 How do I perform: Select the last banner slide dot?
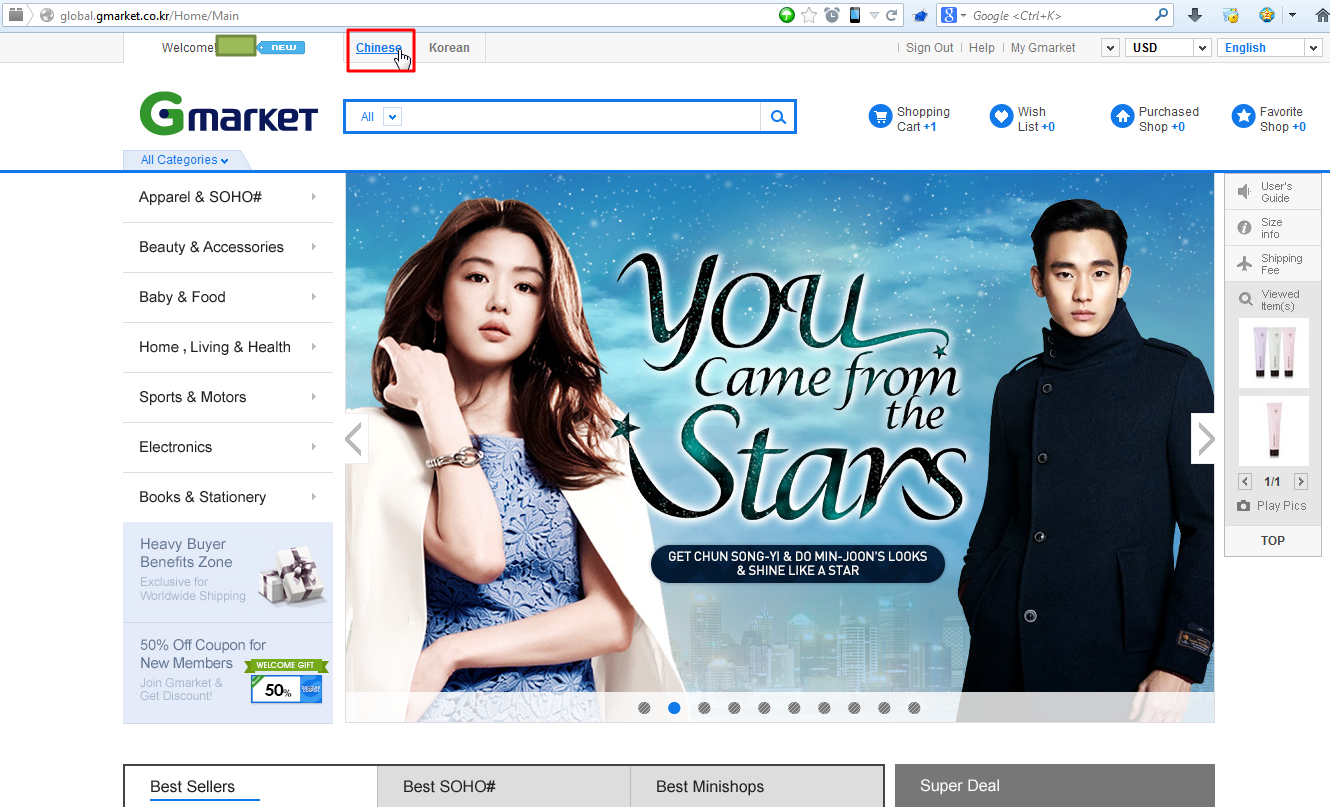tap(914, 708)
